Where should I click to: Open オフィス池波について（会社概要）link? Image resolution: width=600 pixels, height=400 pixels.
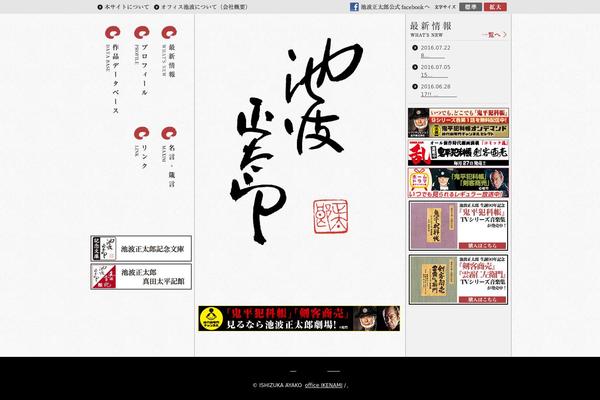204,7
